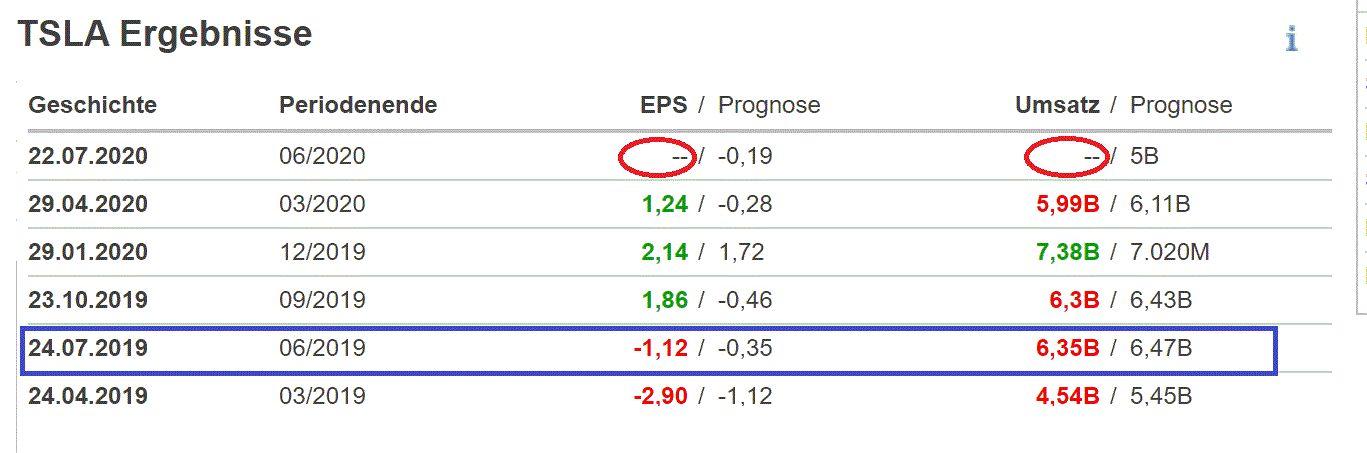The image size is (1367, 453).
Task: Select the 7.020M revenue forecast
Action: coord(1170,252)
